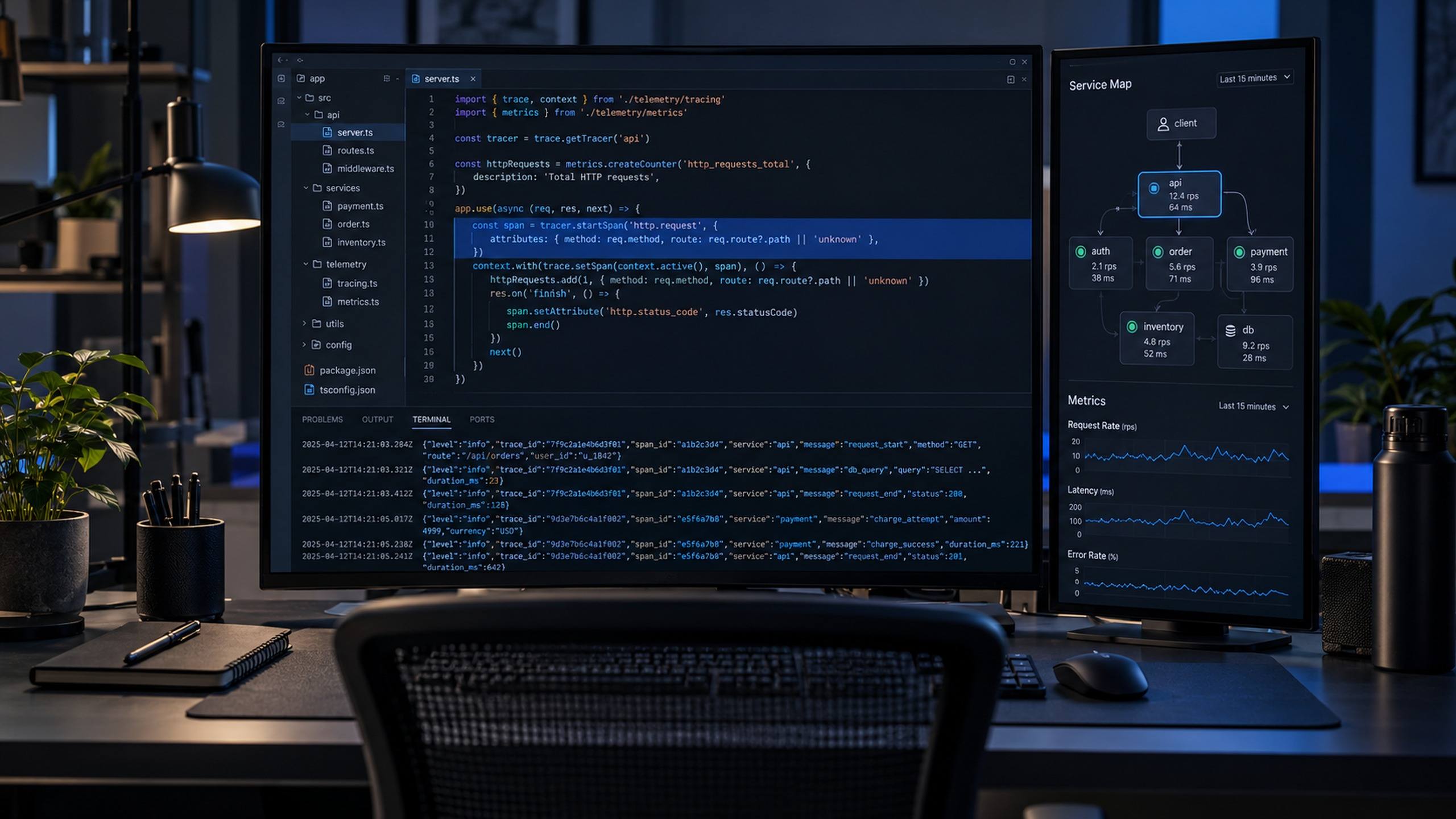Click the back navigation arrow in the editor

tap(280, 60)
